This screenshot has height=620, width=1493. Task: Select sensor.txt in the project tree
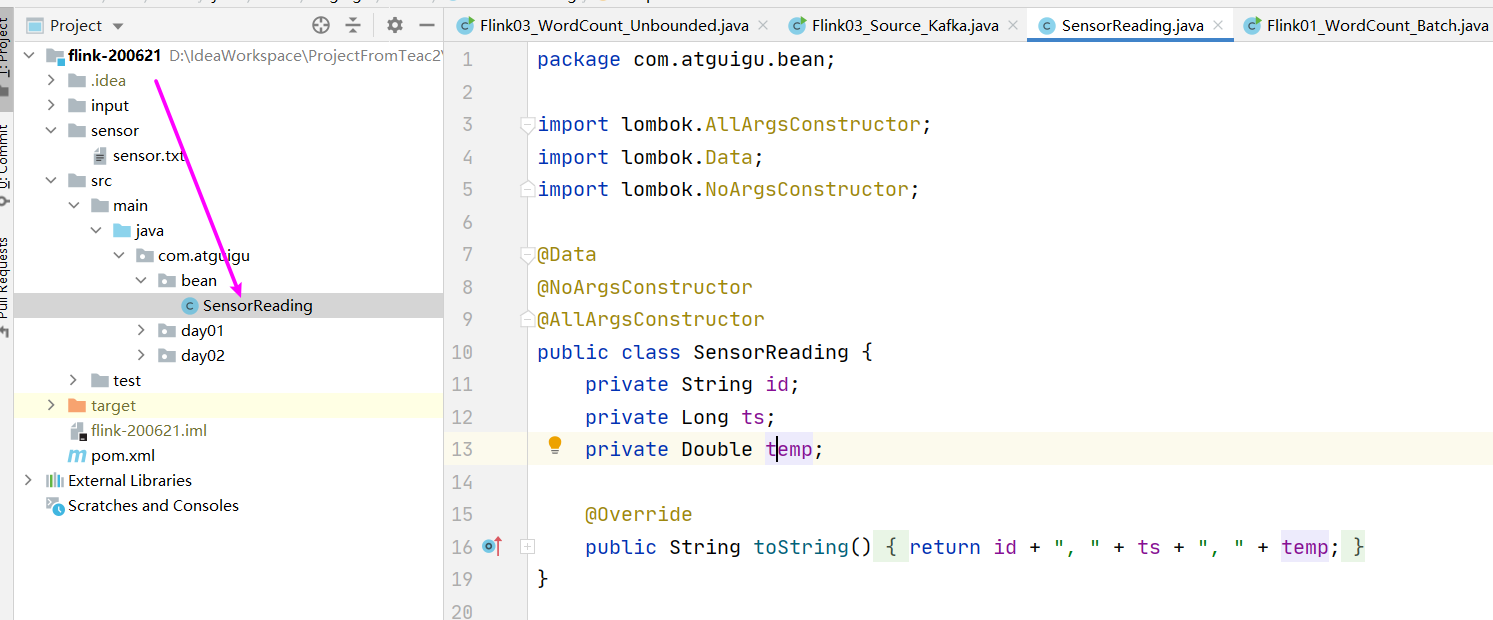click(x=148, y=156)
